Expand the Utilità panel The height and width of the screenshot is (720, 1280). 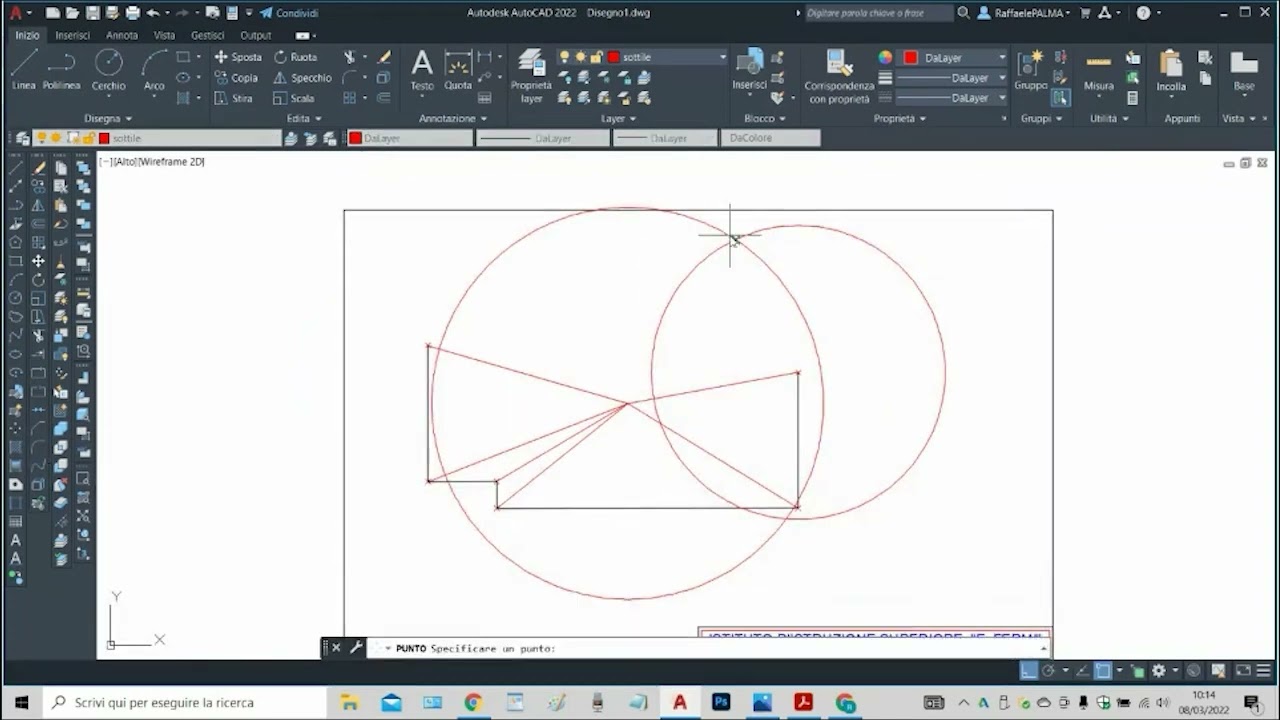tap(1109, 118)
